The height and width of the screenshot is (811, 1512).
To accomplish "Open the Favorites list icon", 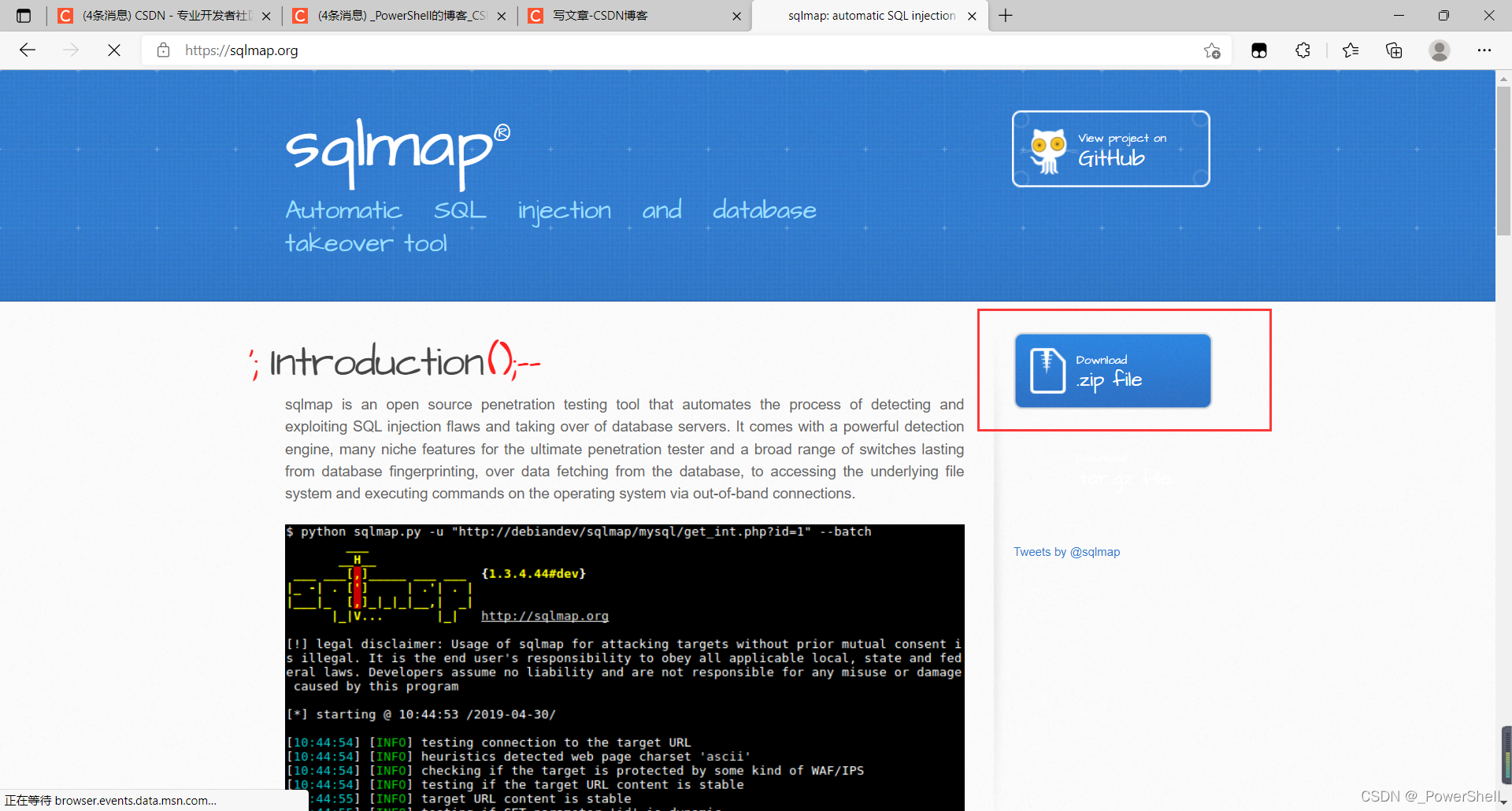I will [1351, 50].
